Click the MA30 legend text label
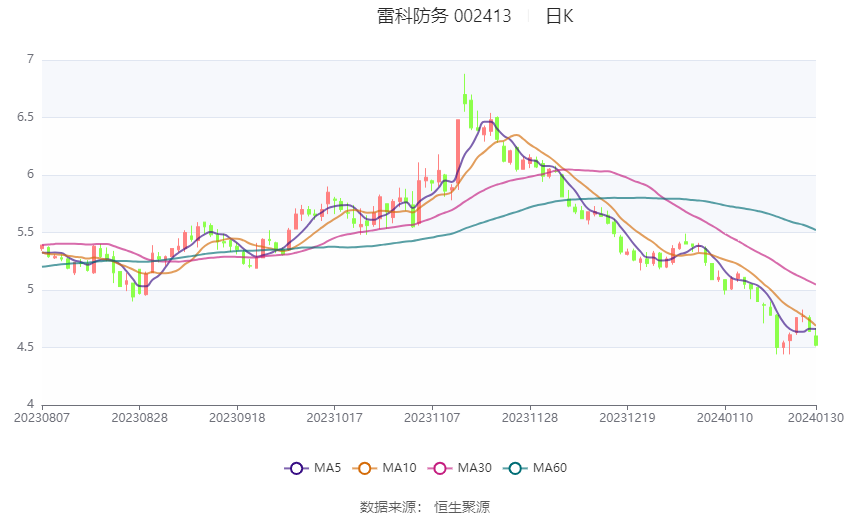850x517 pixels. click(474, 468)
